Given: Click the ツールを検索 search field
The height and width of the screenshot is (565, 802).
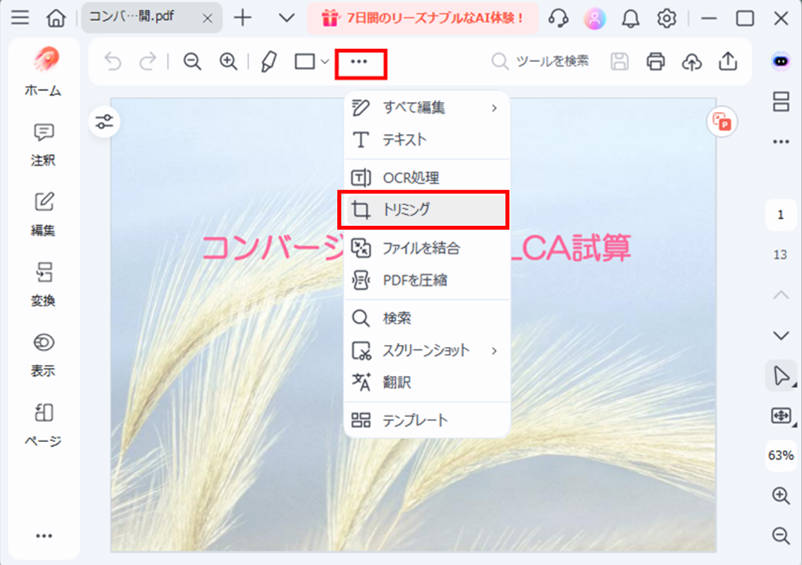Looking at the screenshot, I should point(540,62).
